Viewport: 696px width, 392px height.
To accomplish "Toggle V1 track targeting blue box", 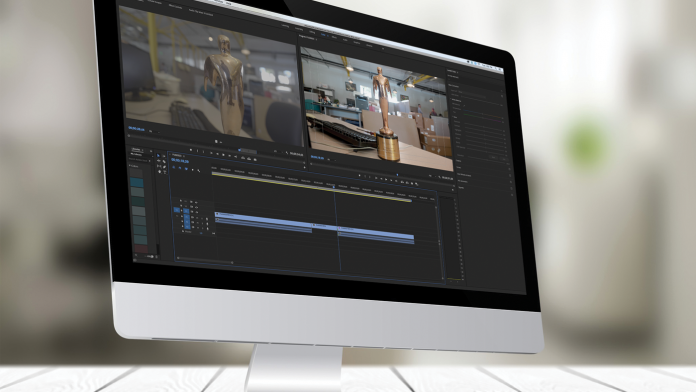I will click(186, 211).
